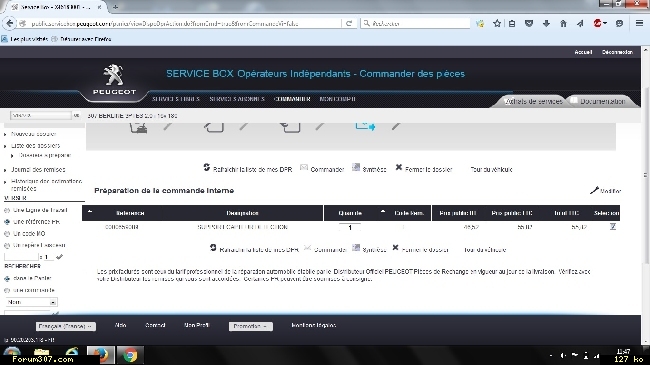Open the Firefox downloads arrow
The width and height of the screenshot is (650, 365).
(546, 24)
